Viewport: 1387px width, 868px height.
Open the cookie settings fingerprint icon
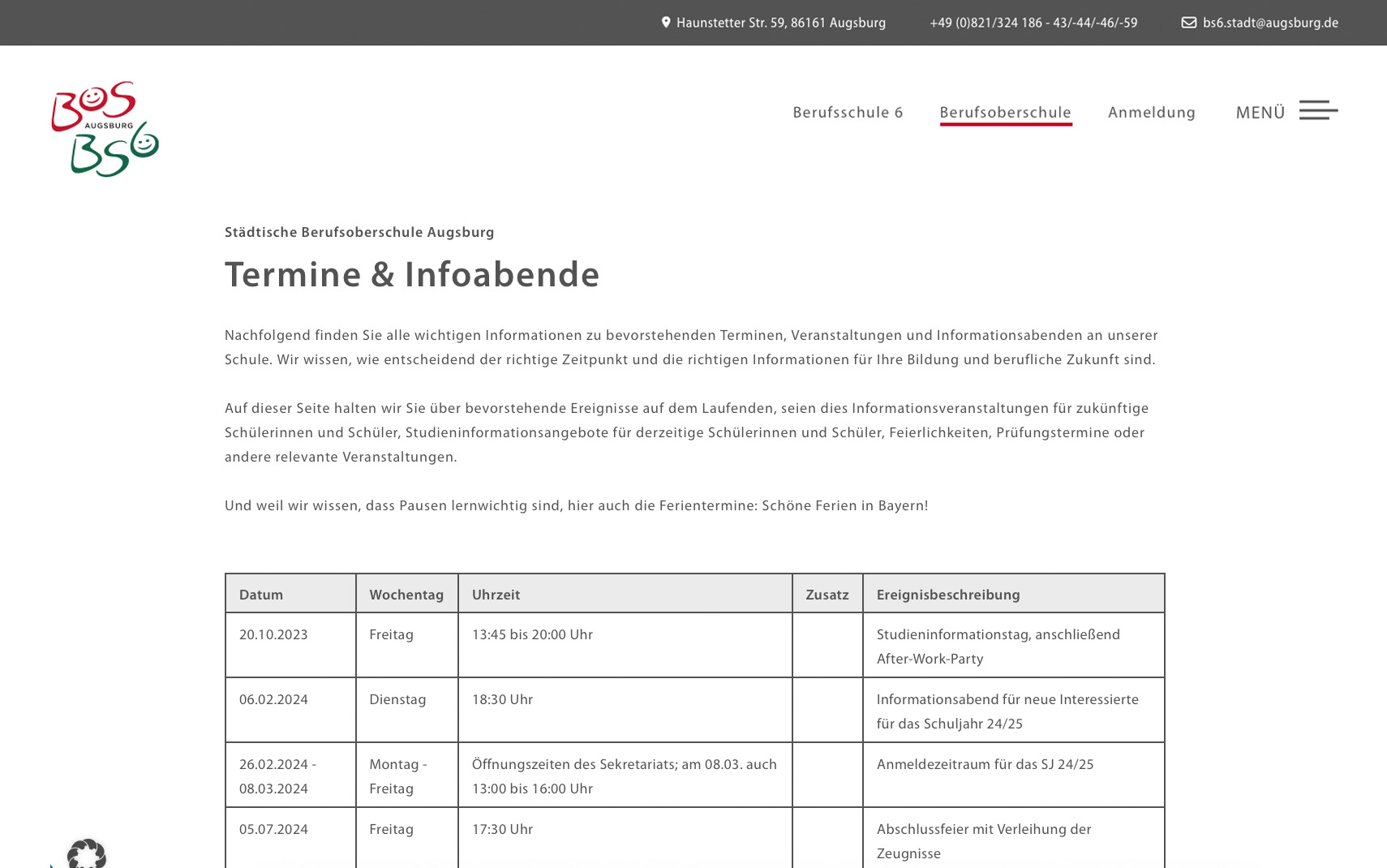point(86,854)
